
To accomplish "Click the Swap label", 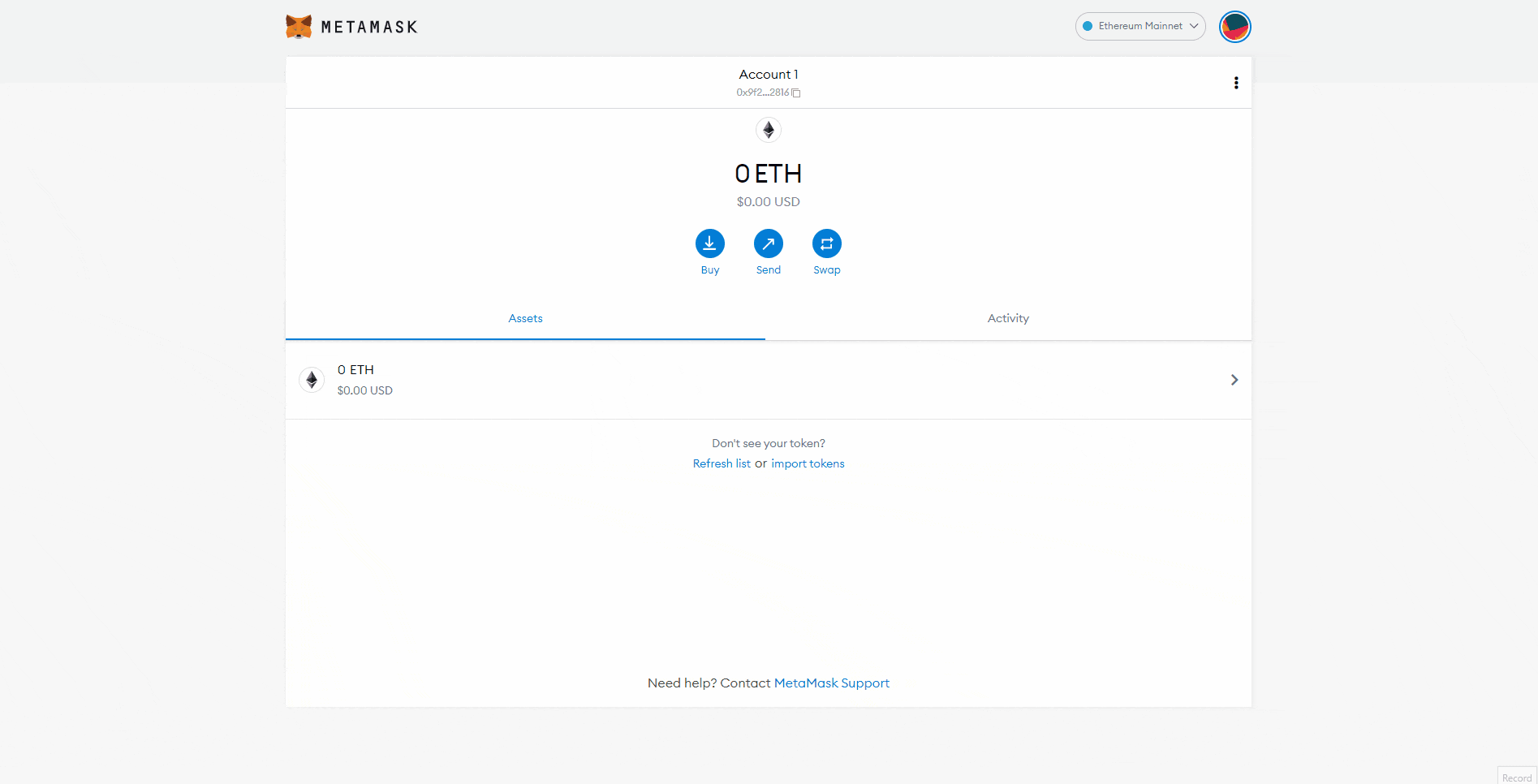I will point(827,270).
